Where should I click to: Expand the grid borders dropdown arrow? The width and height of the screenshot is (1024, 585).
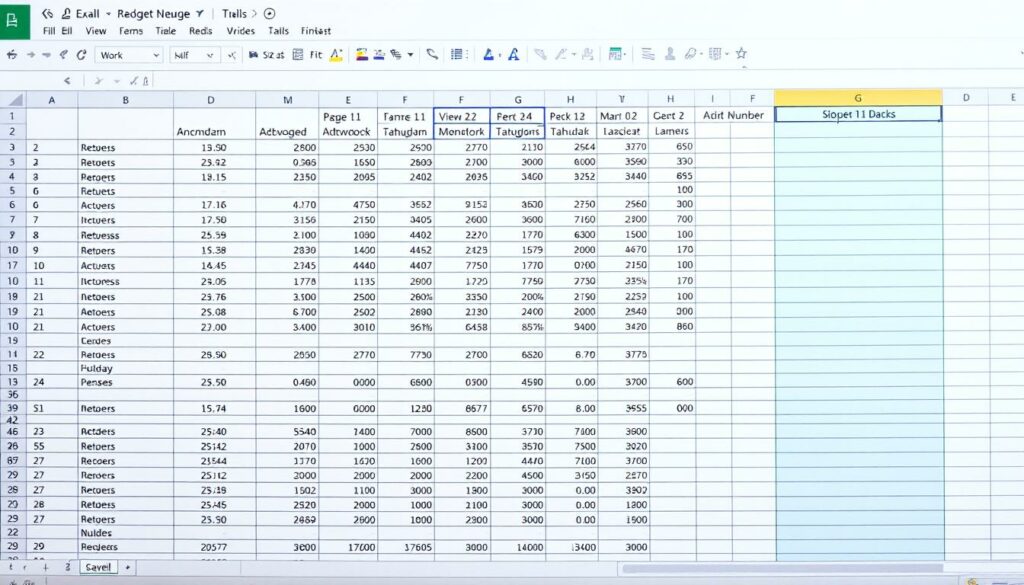coord(726,54)
